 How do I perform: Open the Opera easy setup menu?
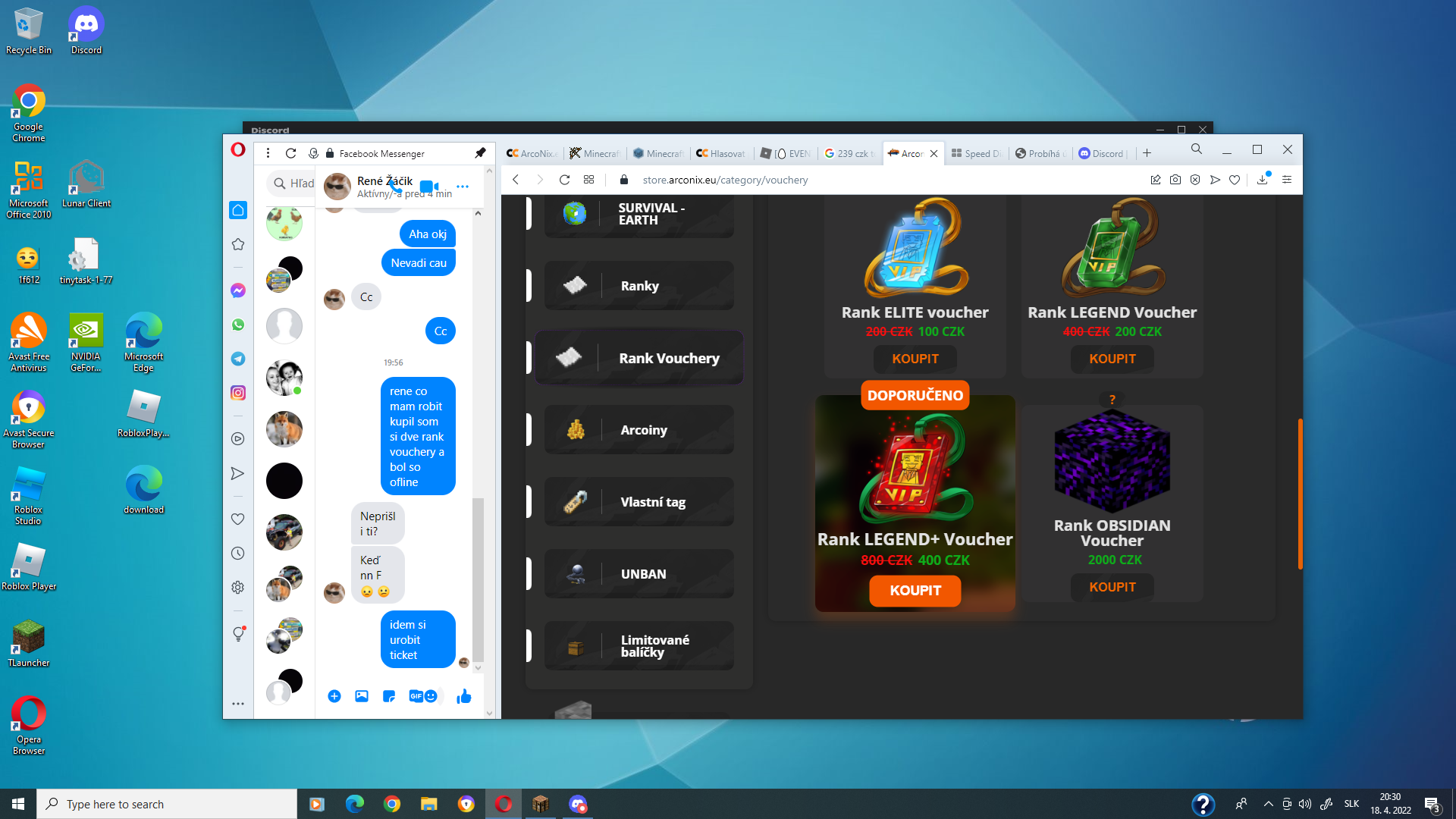(1287, 180)
